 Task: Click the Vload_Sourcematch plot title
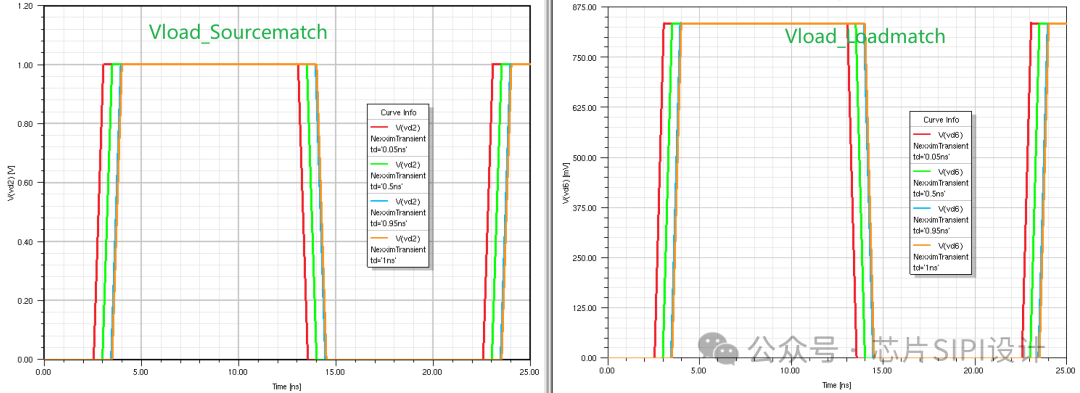238,32
